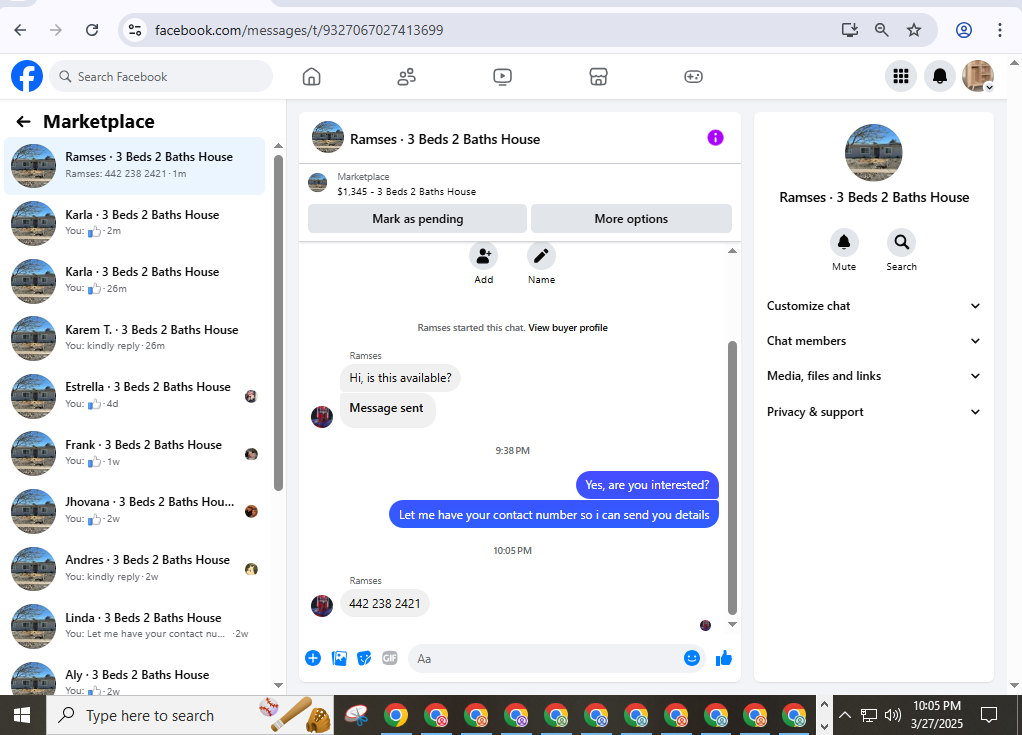Image resolution: width=1022 pixels, height=735 pixels.
Task: Expand Chat members section
Action: (x=873, y=341)
